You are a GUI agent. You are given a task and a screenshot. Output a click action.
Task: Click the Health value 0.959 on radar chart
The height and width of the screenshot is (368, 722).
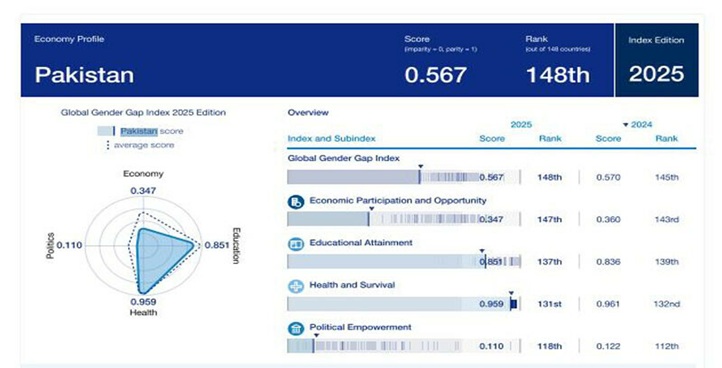click(x=143, y=302)
